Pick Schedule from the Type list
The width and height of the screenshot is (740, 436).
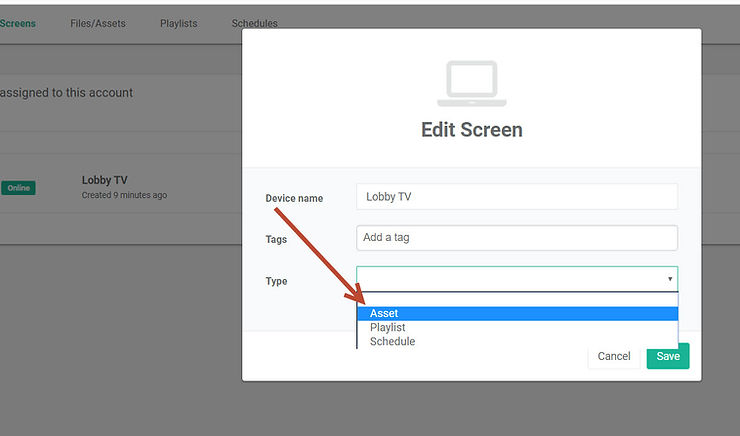(x=518, y=341)
